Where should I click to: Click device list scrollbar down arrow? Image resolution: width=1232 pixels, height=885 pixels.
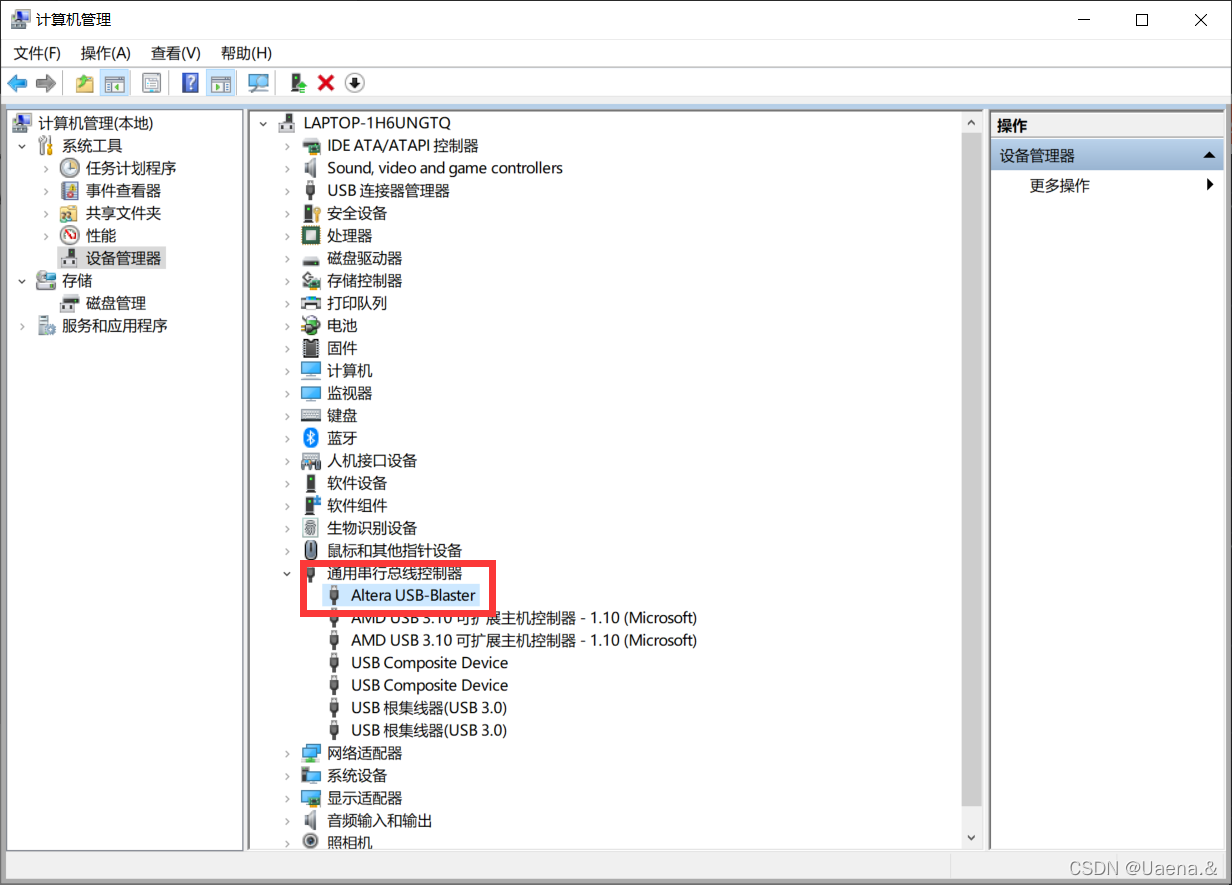[x=971, y=837]
